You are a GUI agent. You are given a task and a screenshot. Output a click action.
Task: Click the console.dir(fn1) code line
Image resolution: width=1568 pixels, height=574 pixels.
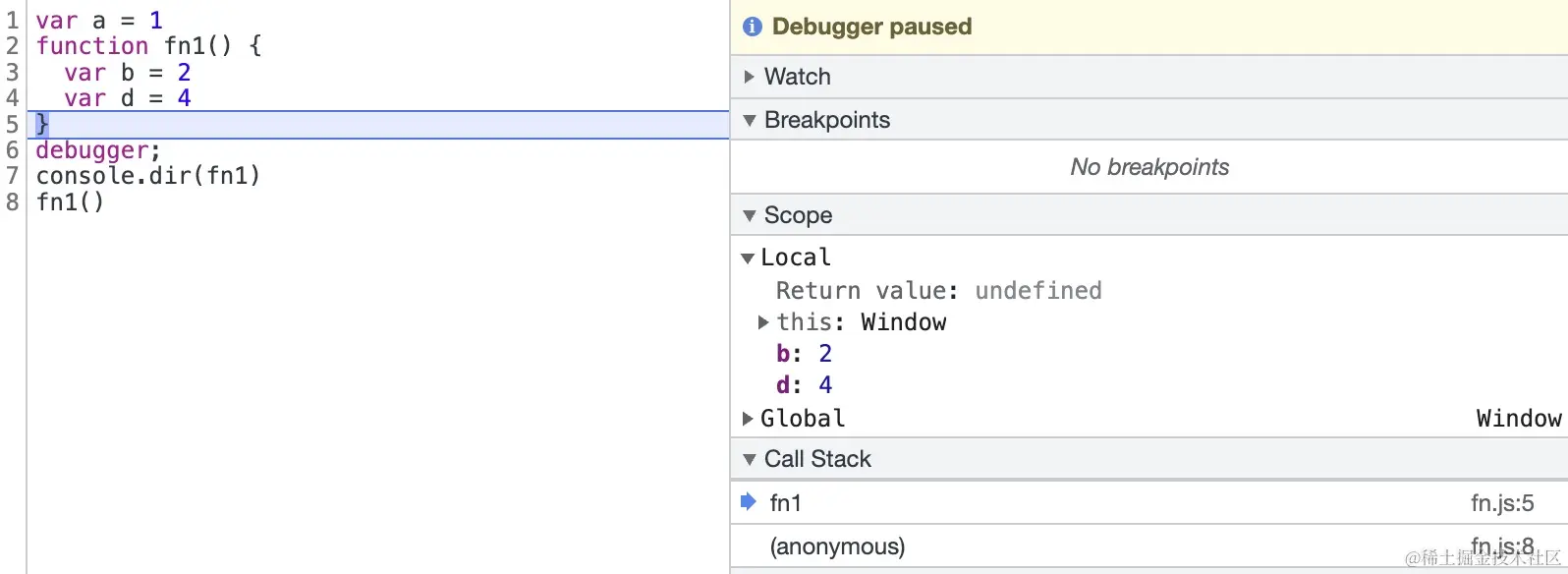pos(147,176)
